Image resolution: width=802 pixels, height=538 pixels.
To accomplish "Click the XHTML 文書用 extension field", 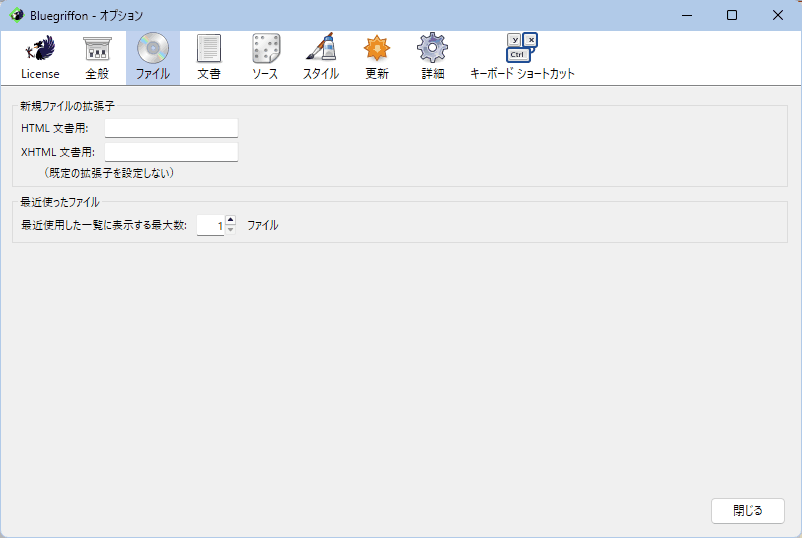I will [171, 152].
